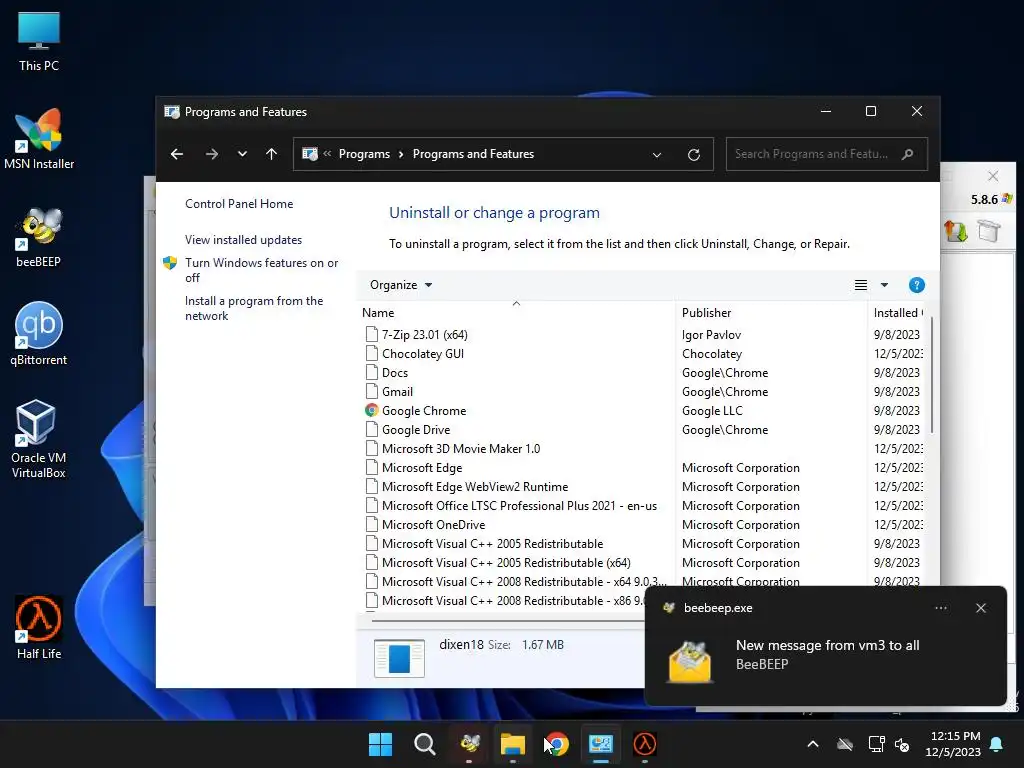Go up one folder level

pos(272,154)
